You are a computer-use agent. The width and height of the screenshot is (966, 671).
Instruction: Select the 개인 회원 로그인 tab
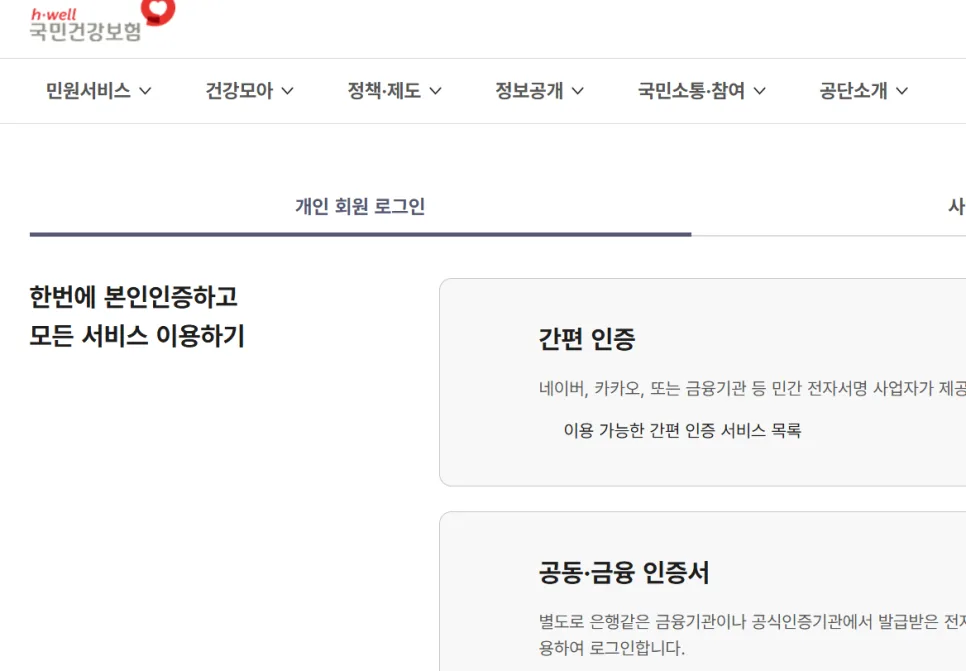360,206
